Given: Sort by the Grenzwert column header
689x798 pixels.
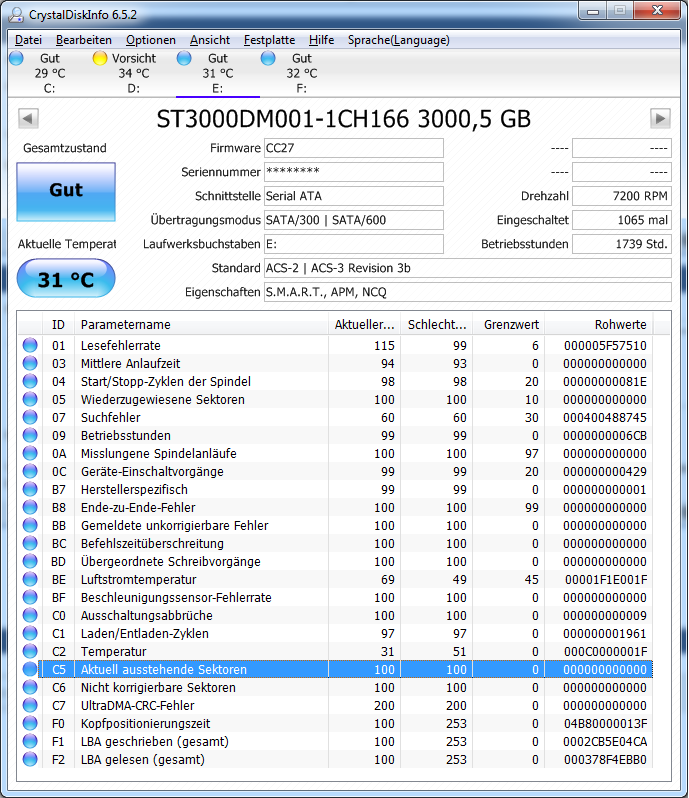Looking at the screenshot, I should (x=508, y=325).
